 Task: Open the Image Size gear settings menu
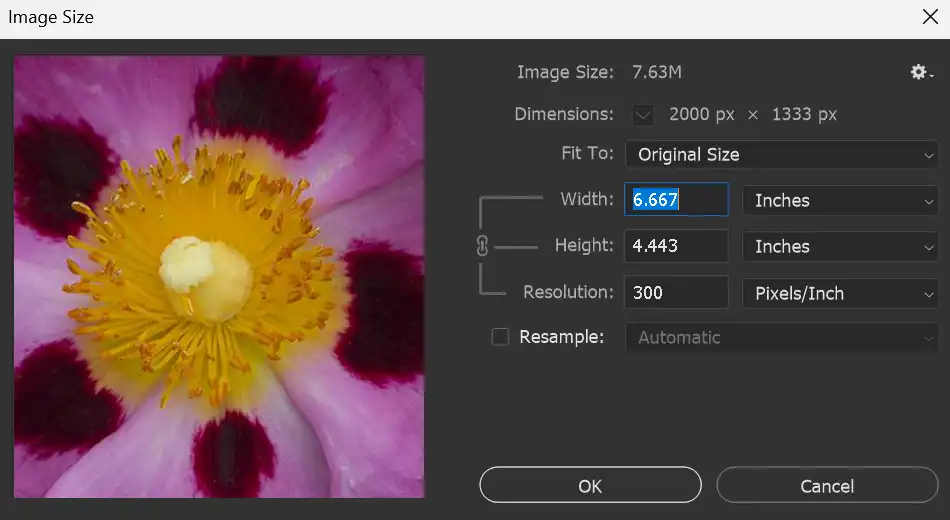pos(921,72)
